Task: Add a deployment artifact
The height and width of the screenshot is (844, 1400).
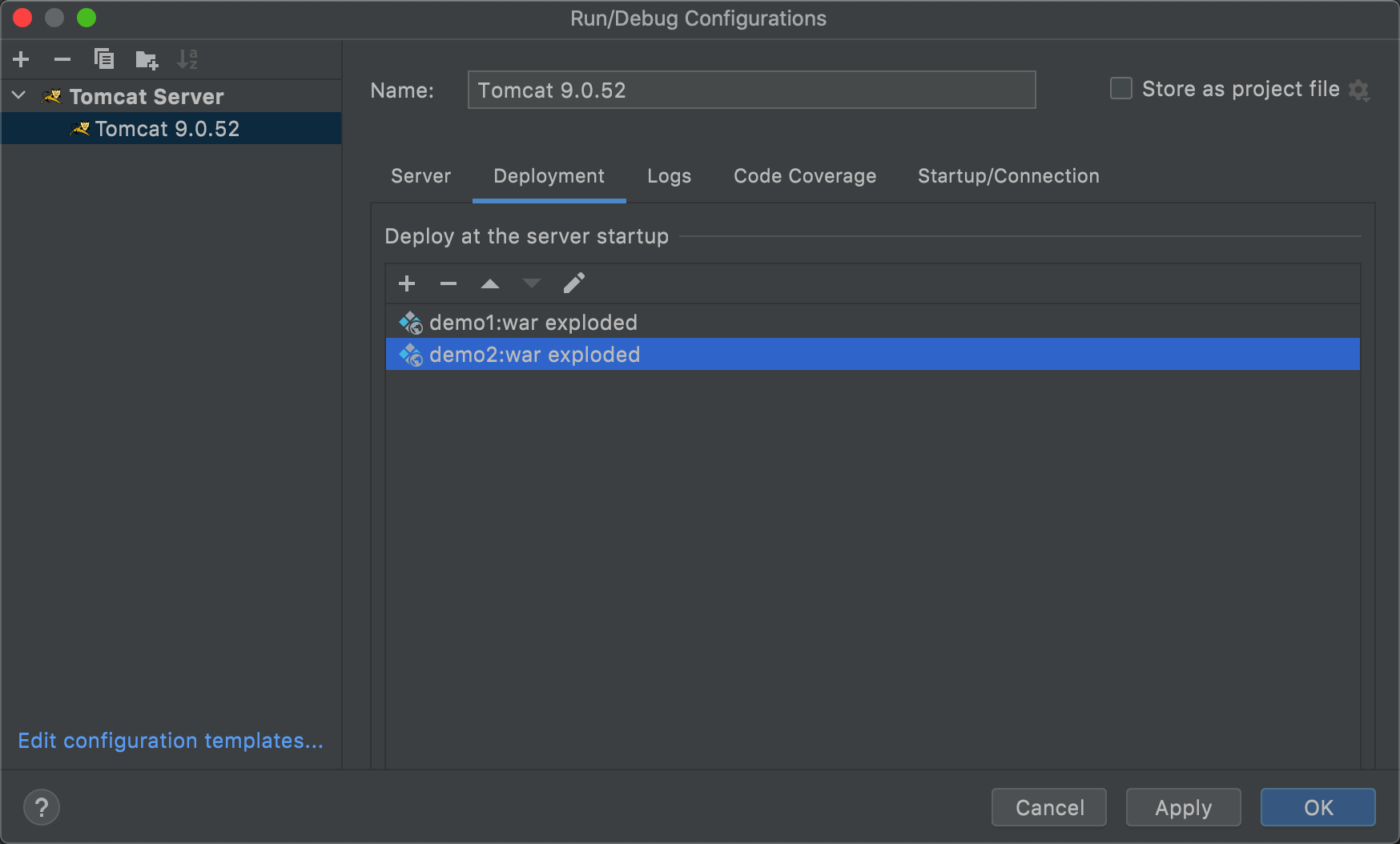Action: tap(407, 283)
